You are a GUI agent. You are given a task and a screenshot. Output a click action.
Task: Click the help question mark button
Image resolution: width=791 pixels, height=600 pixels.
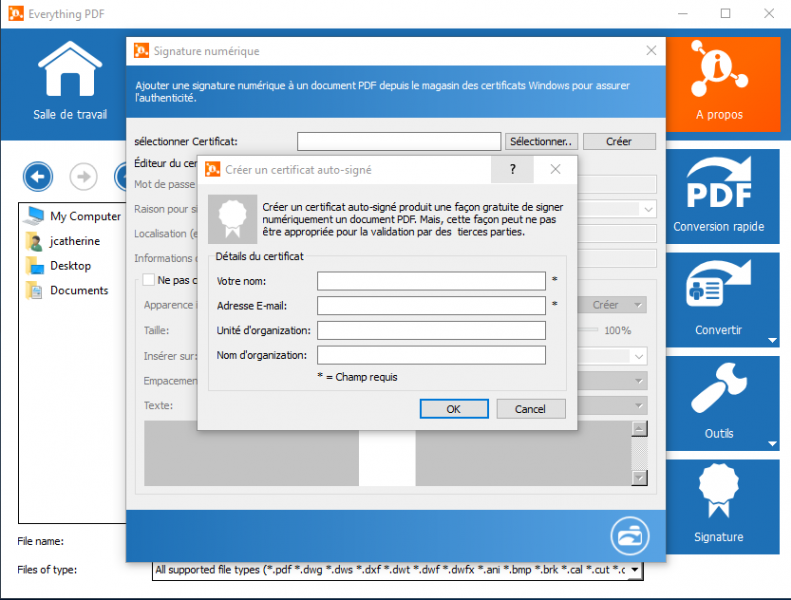click(x=513, y=170)
